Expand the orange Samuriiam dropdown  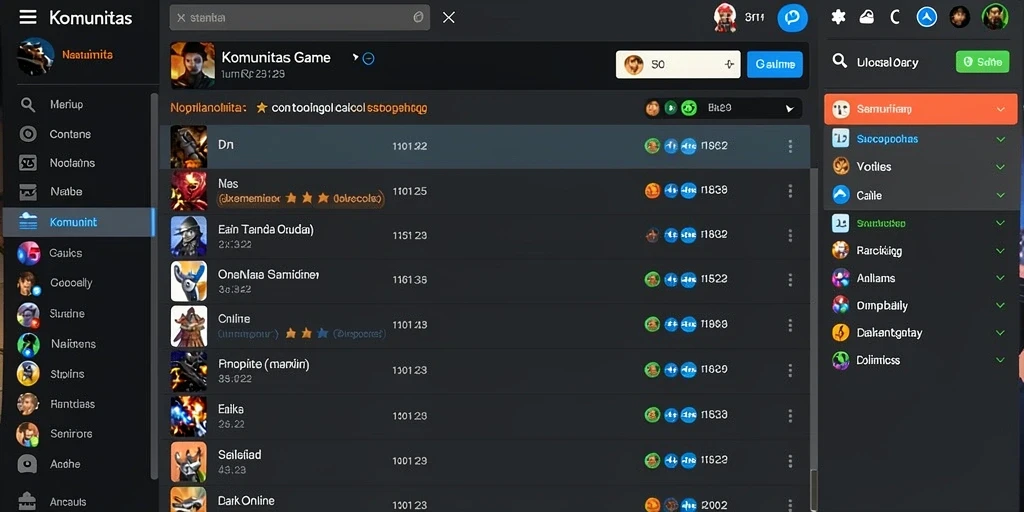click(921, 109)
